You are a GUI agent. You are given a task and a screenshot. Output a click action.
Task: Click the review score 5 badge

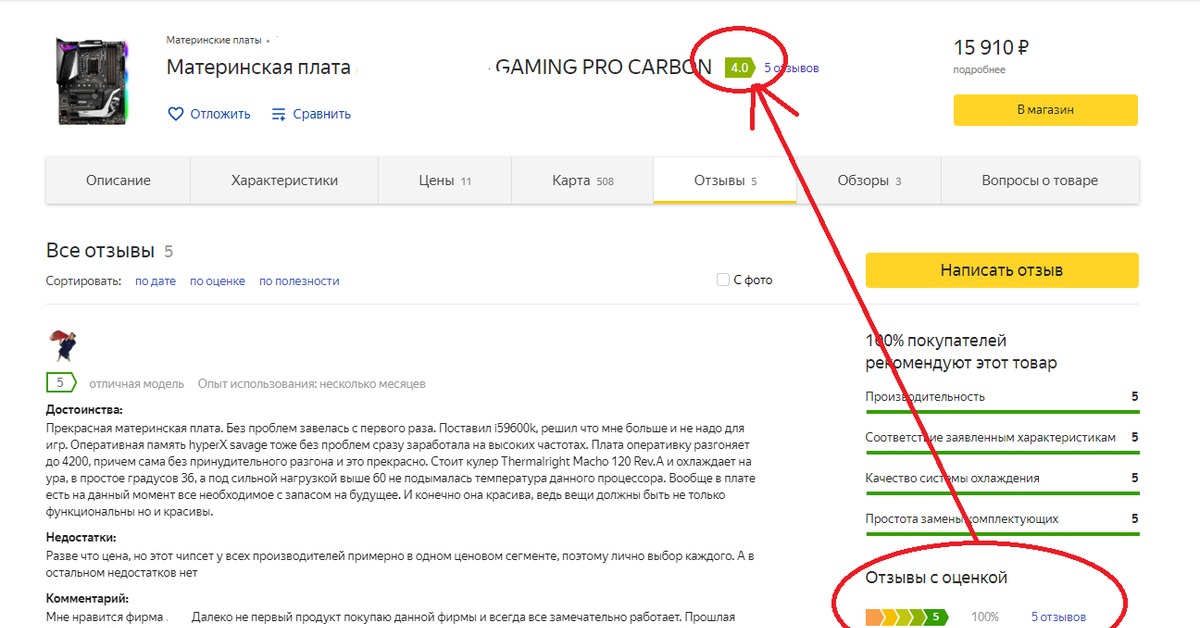61,383
